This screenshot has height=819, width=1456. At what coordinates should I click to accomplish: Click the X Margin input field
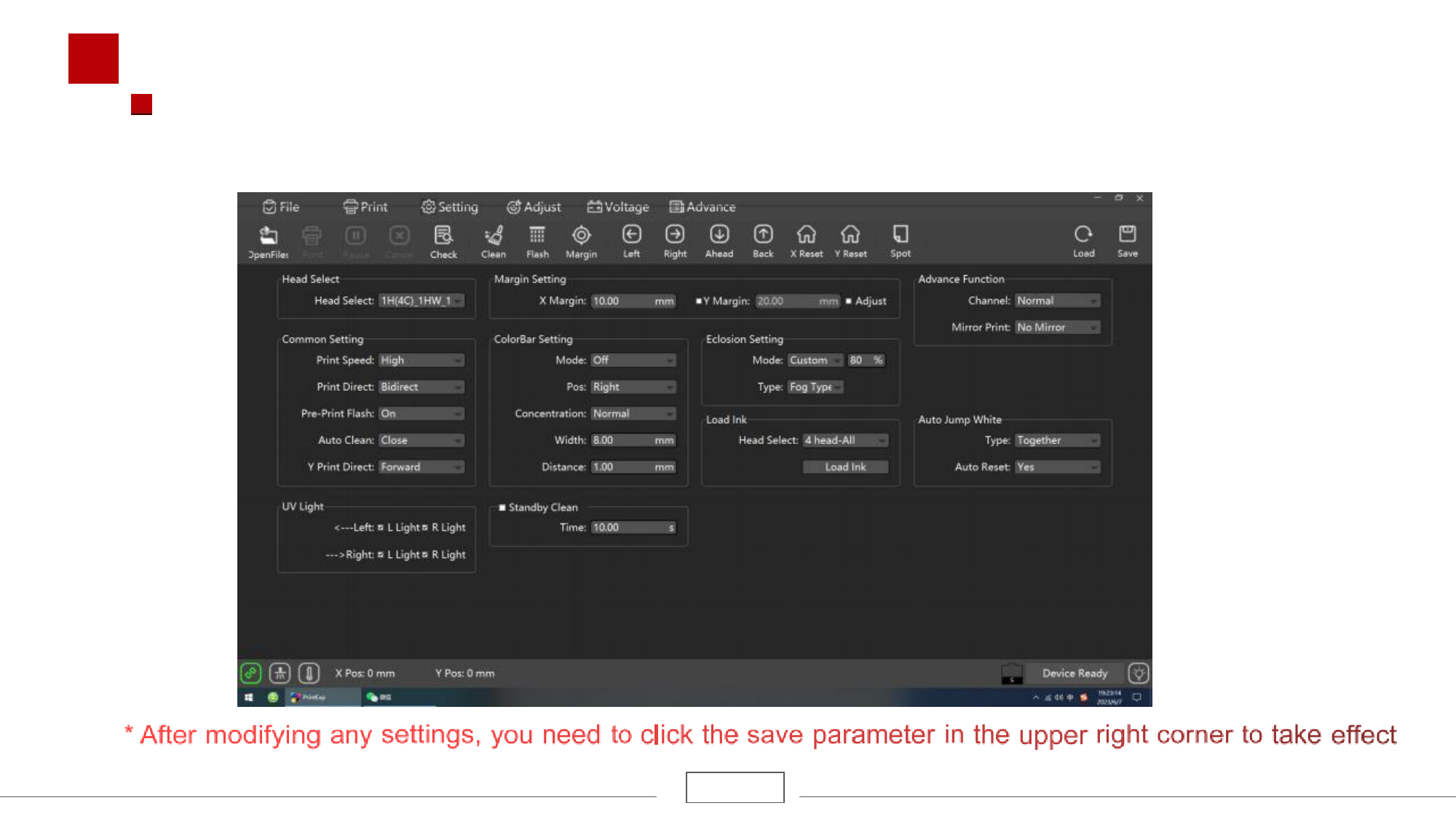click(622, 301)
